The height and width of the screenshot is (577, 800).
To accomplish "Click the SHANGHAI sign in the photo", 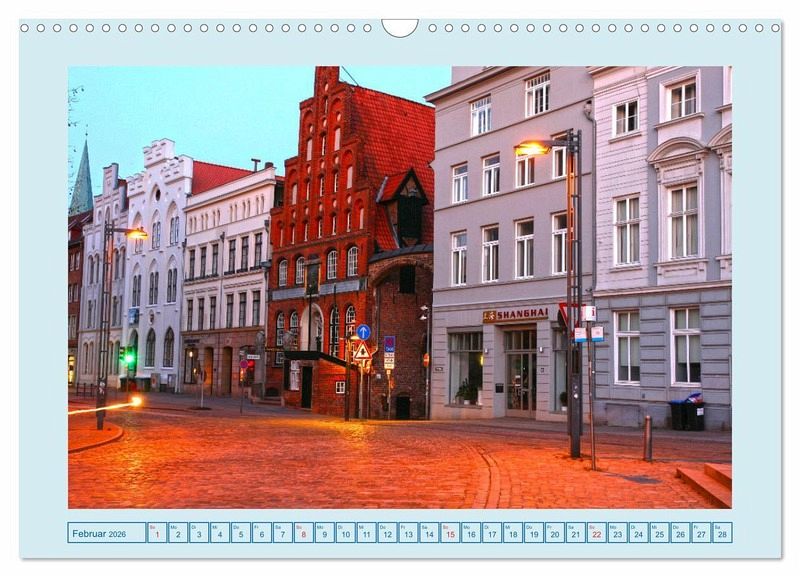I will pos(515,314).
